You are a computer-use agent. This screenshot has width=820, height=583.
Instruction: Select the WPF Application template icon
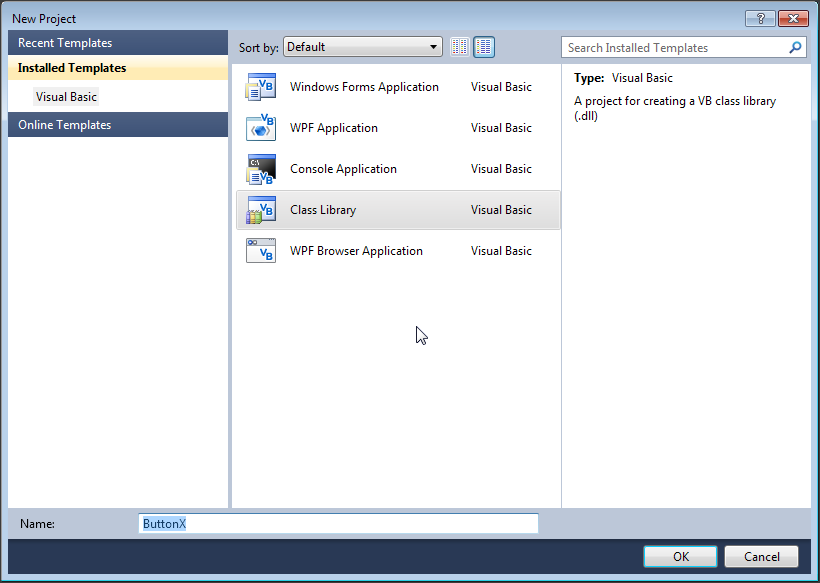tap(260, 128)
